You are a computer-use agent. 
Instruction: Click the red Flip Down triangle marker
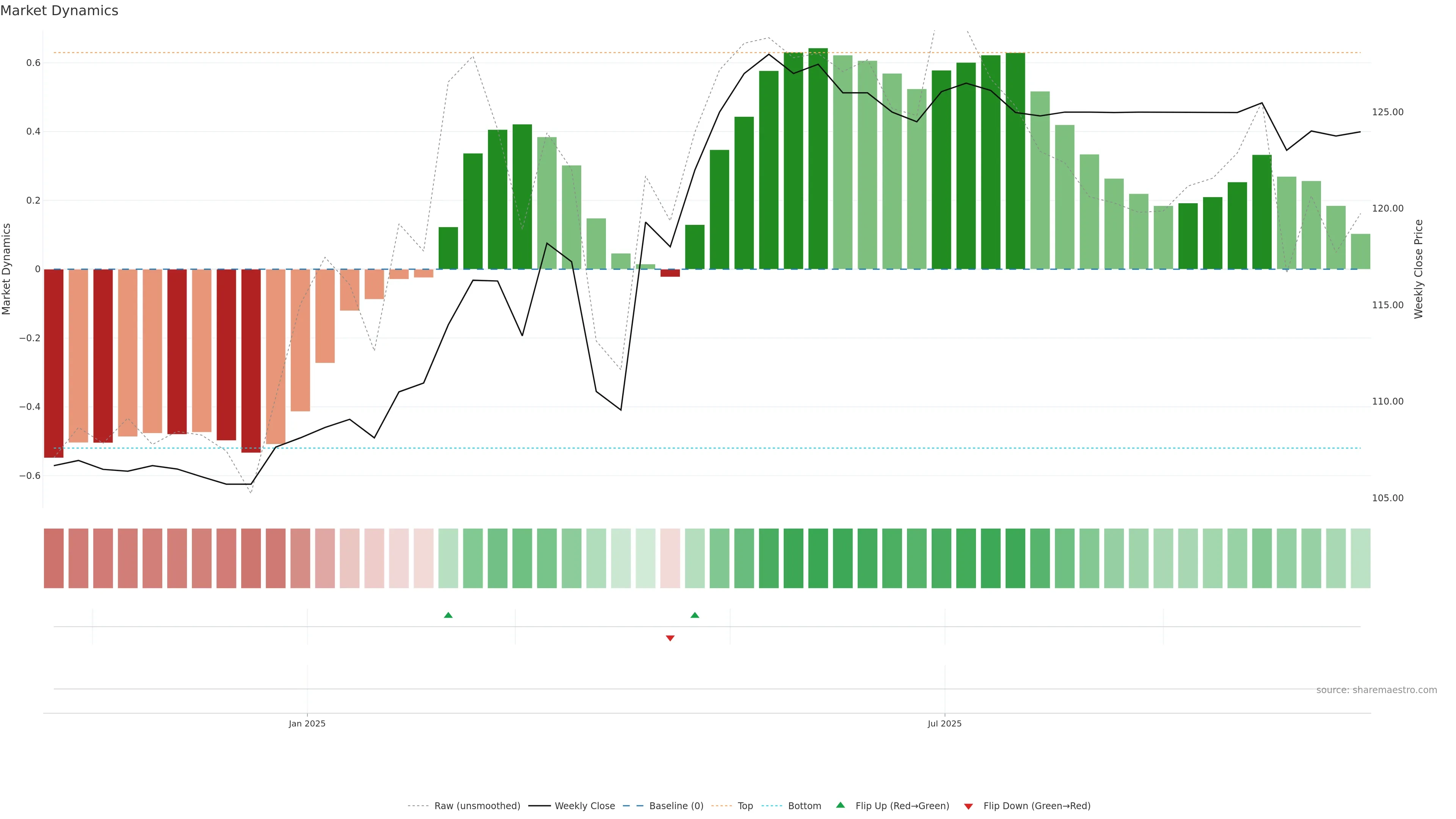coord(670,638)
